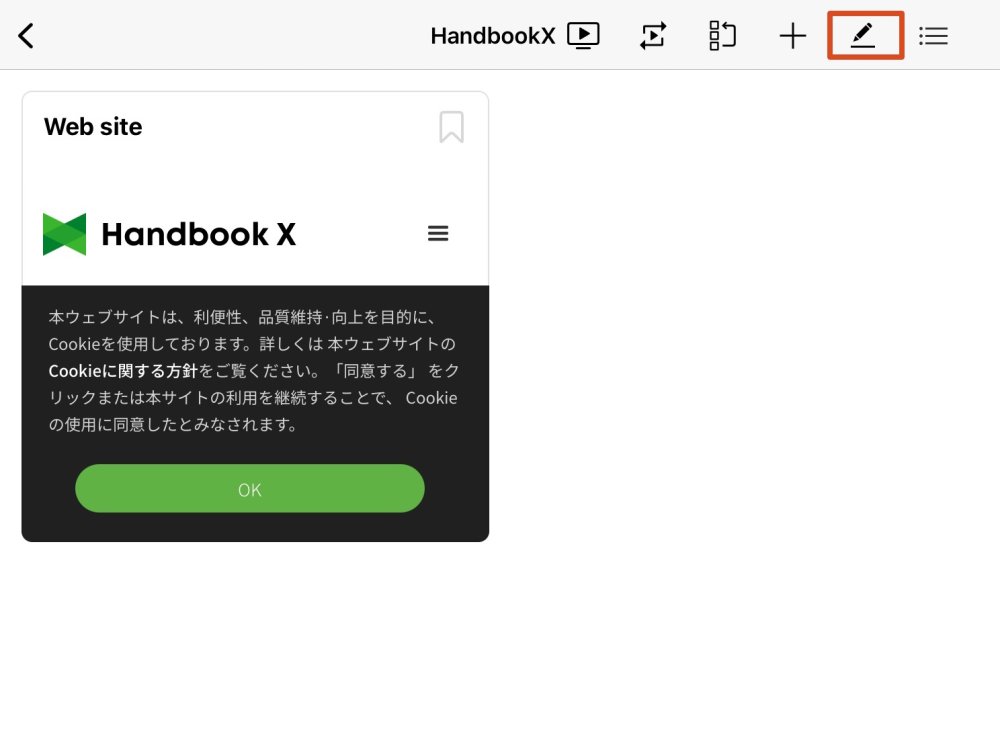The width and height of the screenshot is (1000, 753).
Task: Start presentation mode play icon
Action: pyautogui.click(x=583, y=36)
